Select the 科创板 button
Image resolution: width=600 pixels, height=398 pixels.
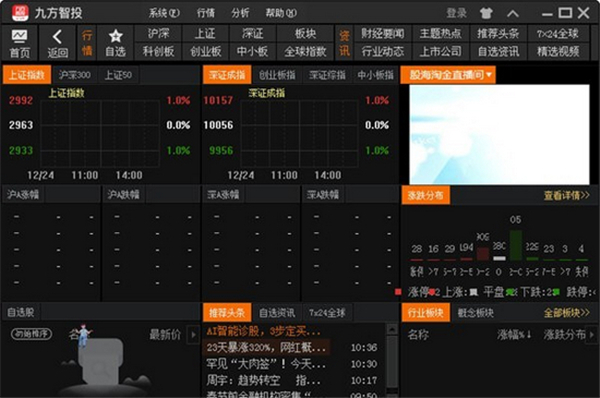(158, 51)
